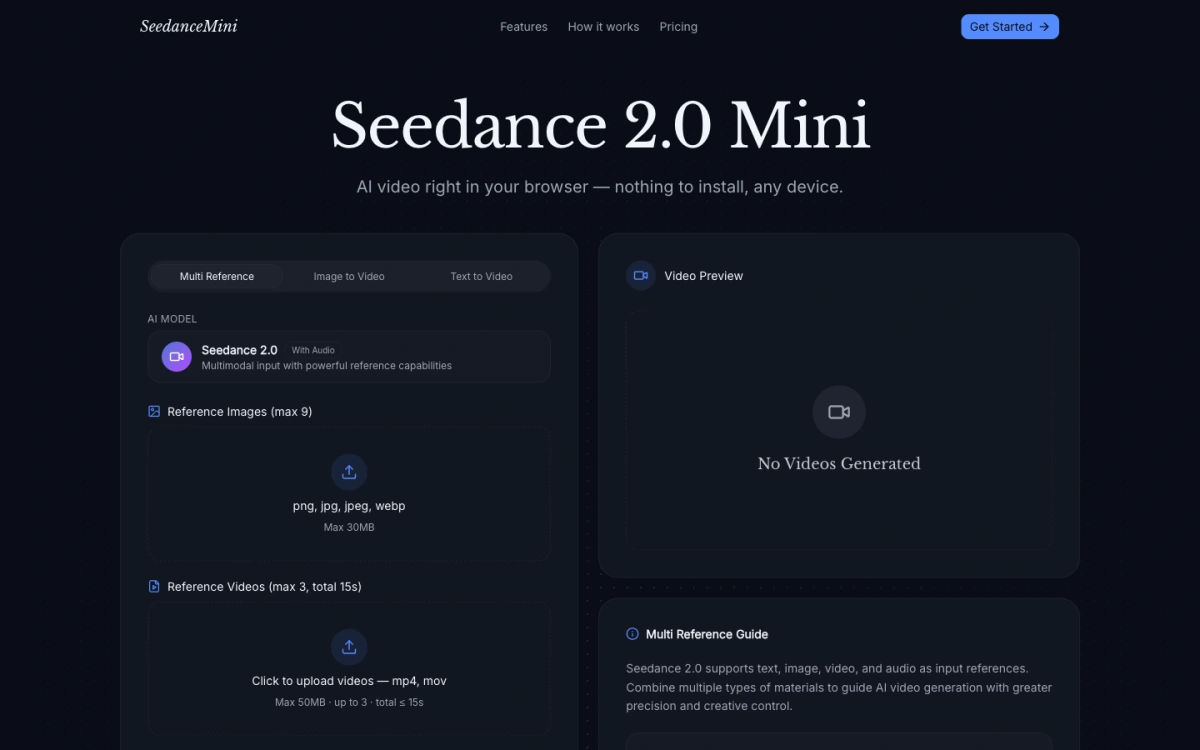Click the Seedance 2.0 Mini heading
This screenshot has width=1200, height=750.
[x=600, y=126]
